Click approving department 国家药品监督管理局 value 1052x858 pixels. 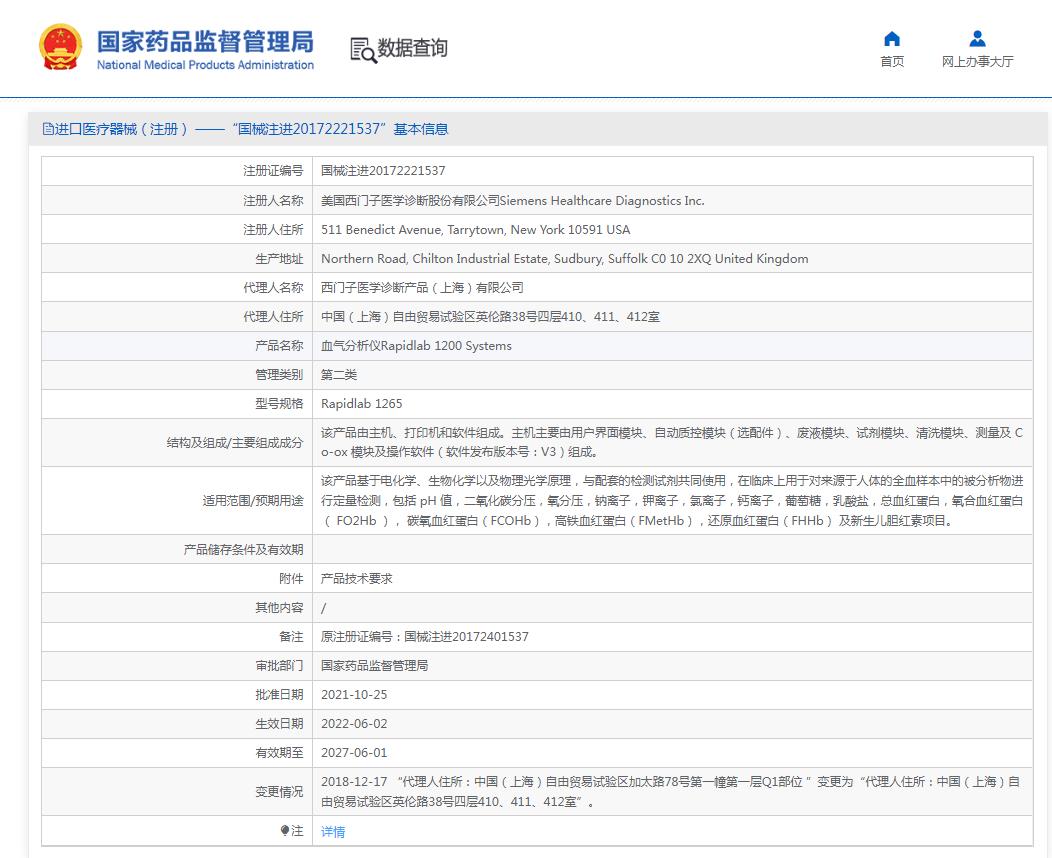[374, 665]
